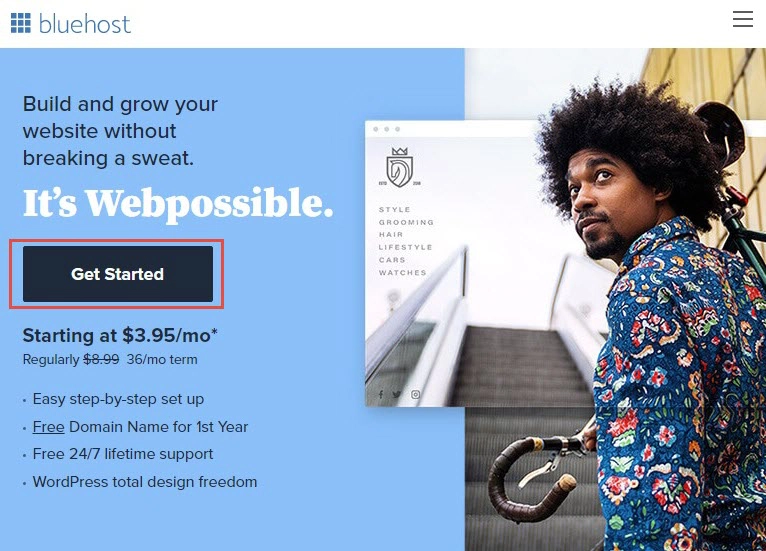Click the Get Started button

118,274
